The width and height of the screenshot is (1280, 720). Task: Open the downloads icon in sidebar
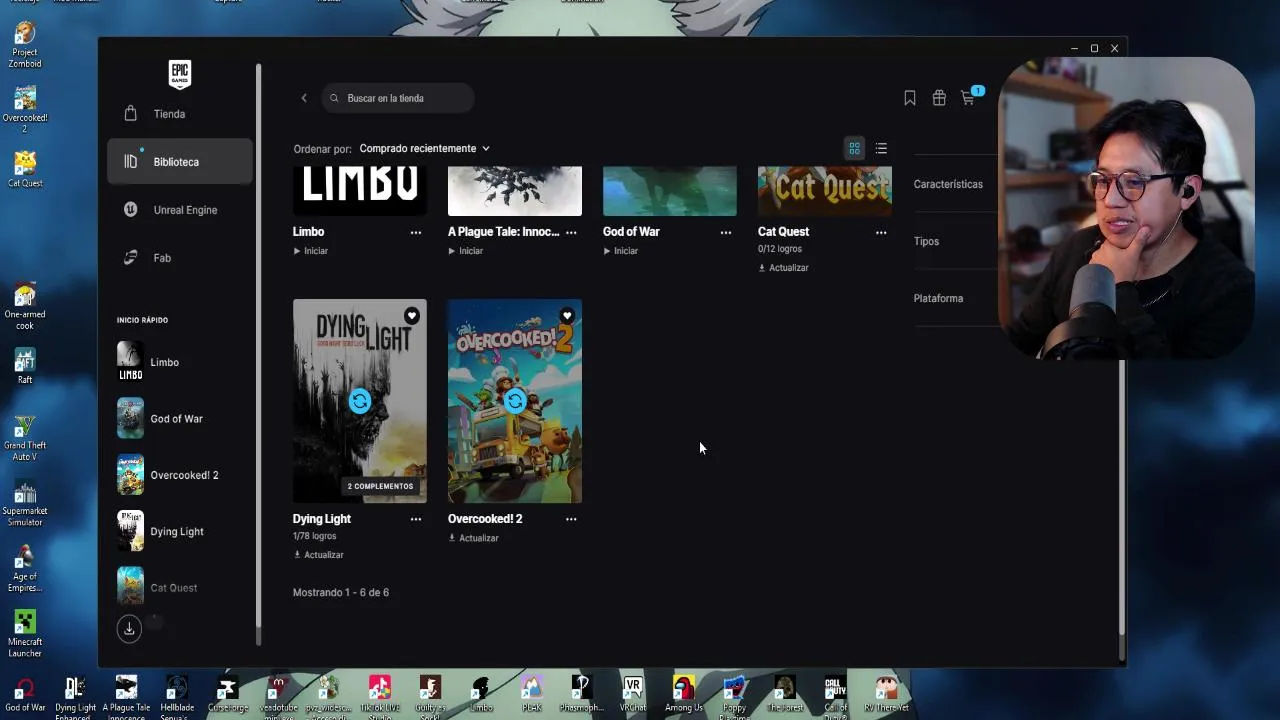coord(129,629)
